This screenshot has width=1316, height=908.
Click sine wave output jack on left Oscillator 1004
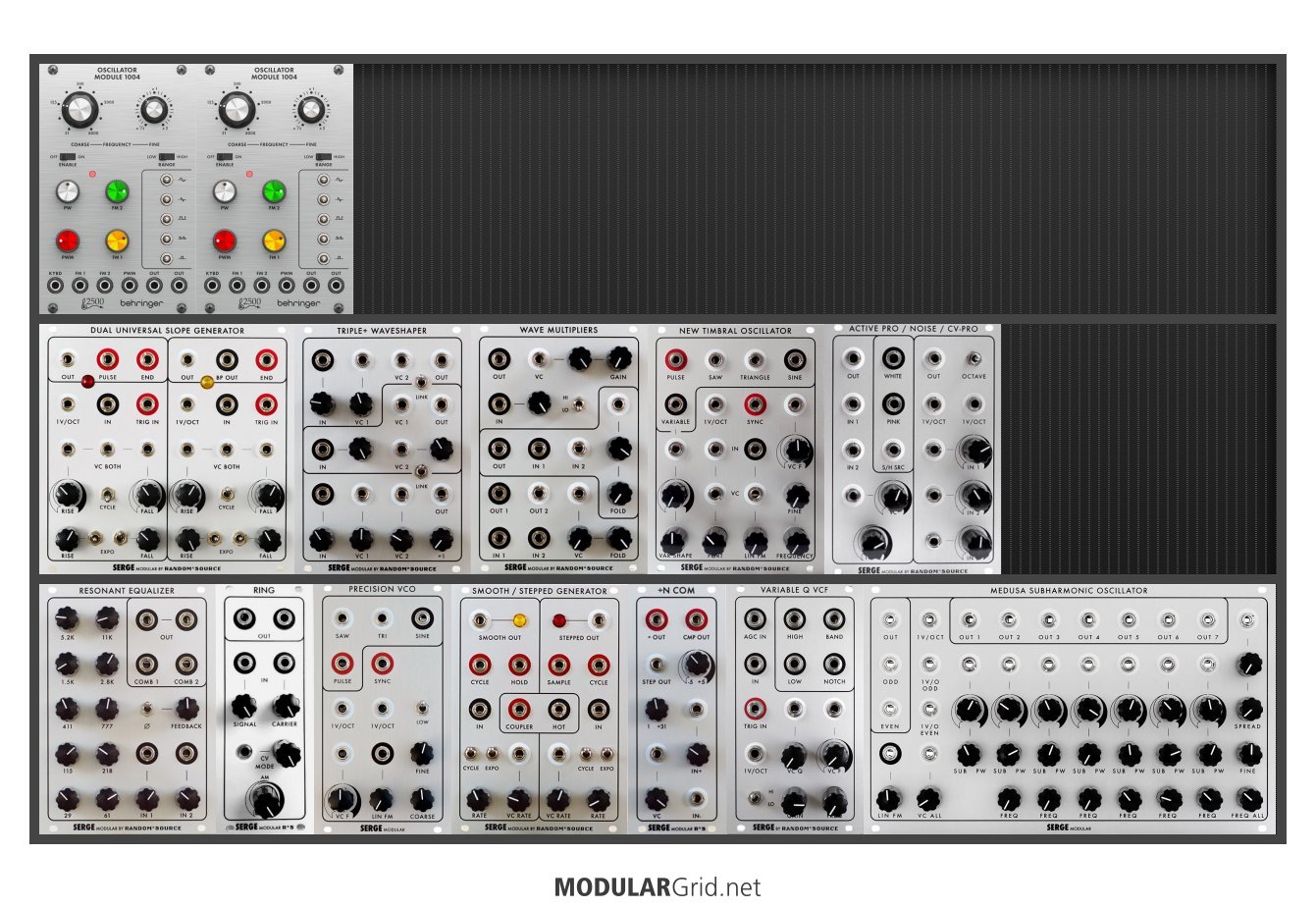tap(167, 180)
